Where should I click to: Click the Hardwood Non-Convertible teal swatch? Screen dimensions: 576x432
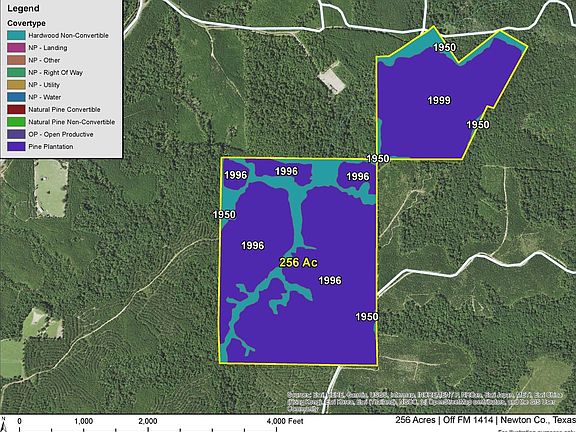click(16, 36)
